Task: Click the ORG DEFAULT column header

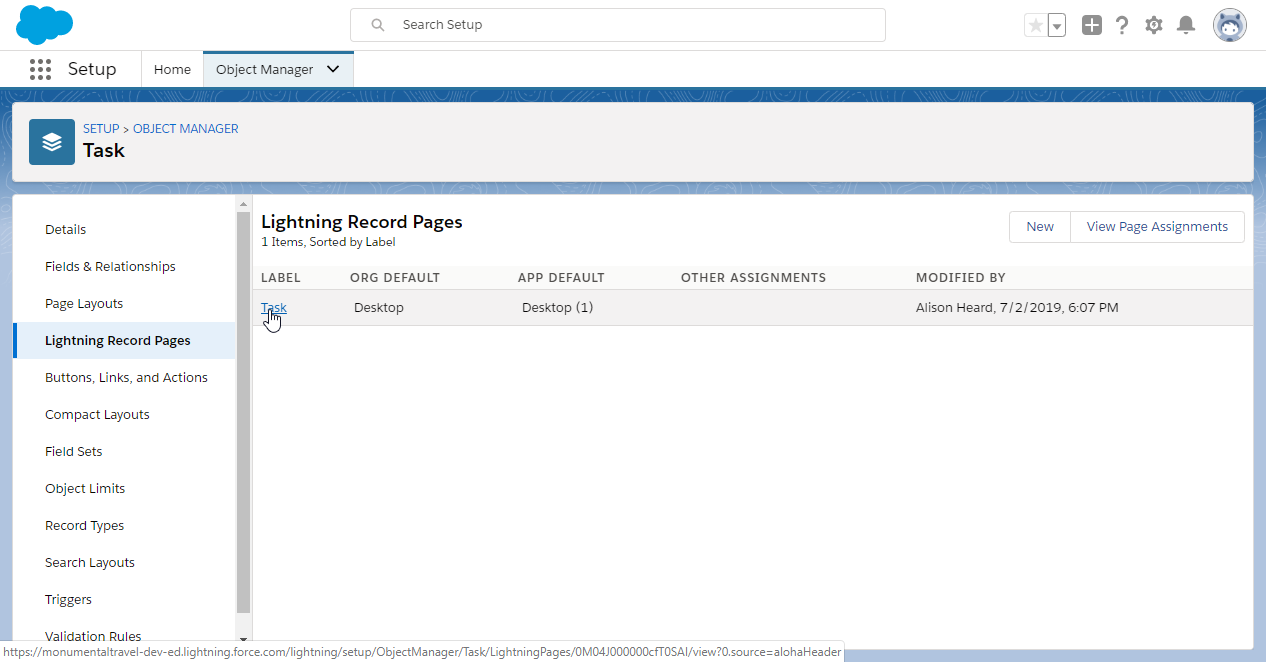Action: point(395,278)
